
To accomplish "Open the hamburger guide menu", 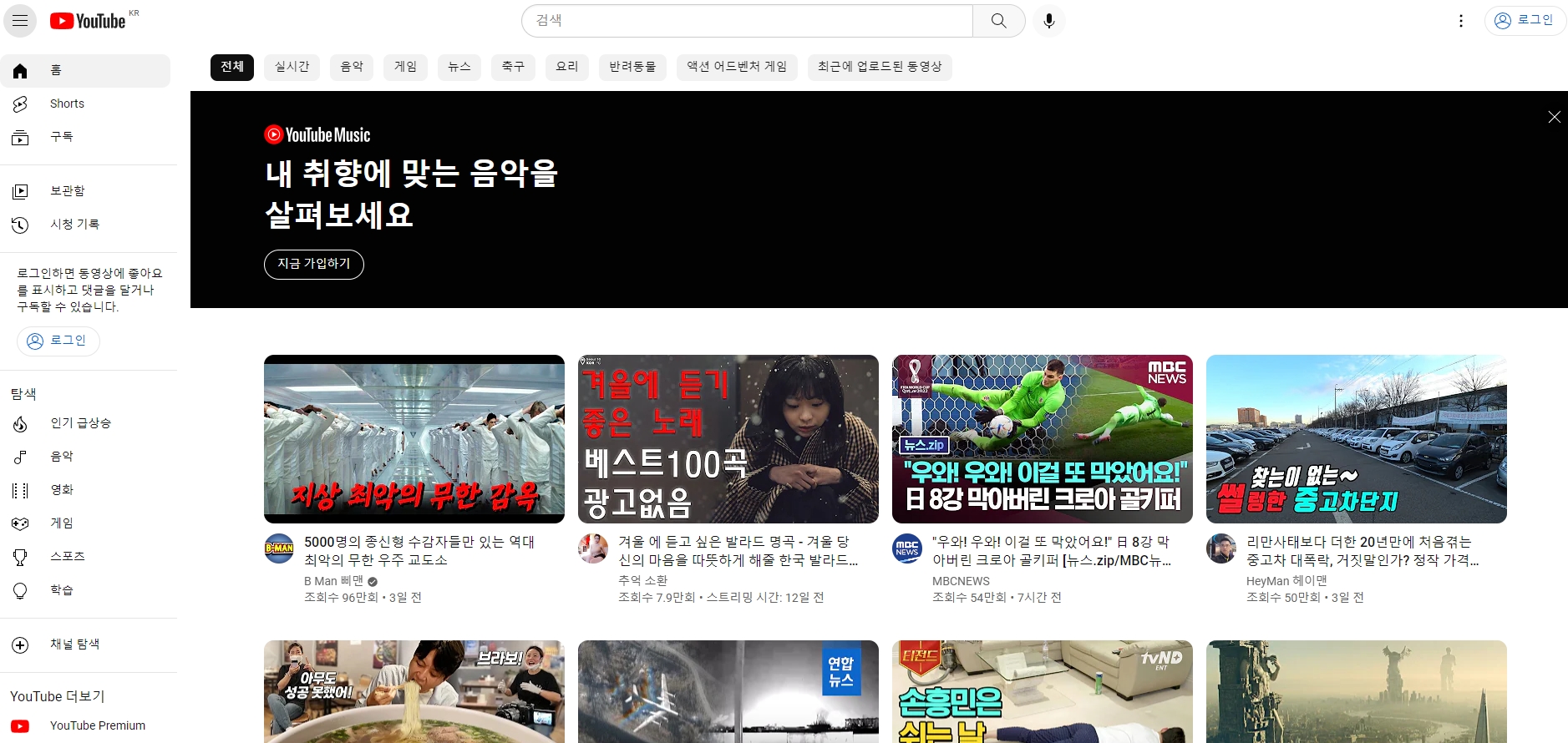I will coord(20,21).
